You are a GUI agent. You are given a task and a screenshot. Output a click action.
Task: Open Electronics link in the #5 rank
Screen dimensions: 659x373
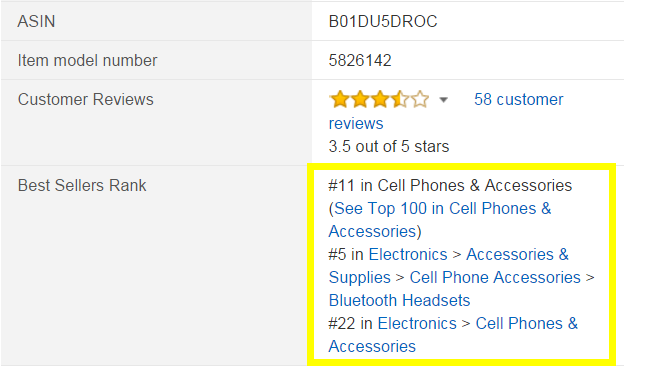[x=408, y=255]
